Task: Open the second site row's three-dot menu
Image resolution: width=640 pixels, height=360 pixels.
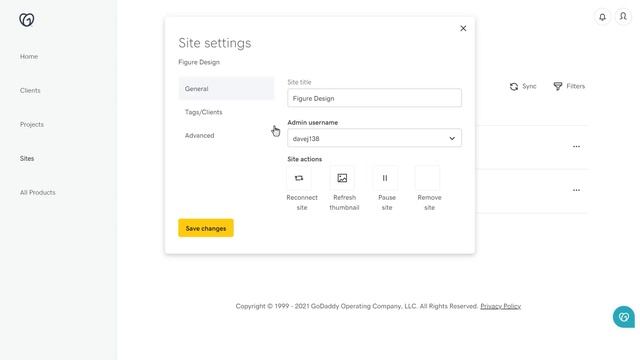Action: point(576,190)
